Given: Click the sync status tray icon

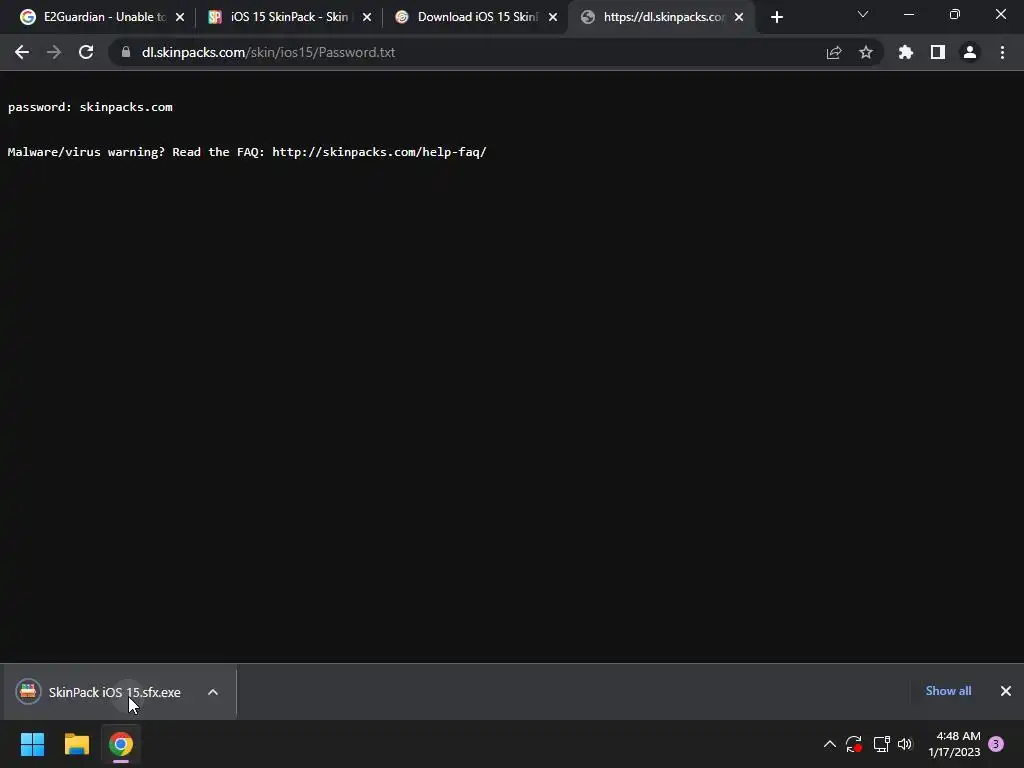Looking at the screenshot, I should pyautogui.click(x=854, y=744).
